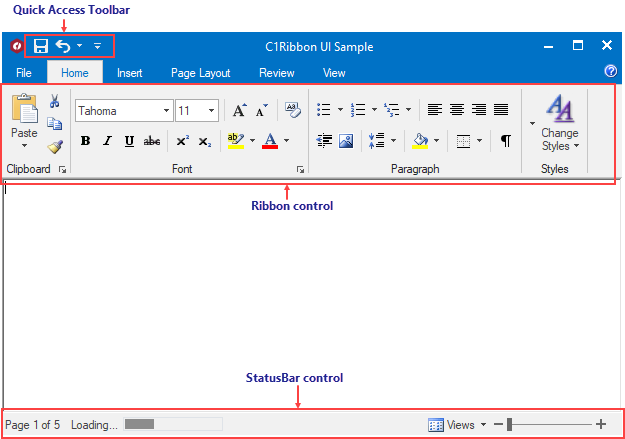Screen dimensions: 625x439
Task: Open the Borders dropdown arrow
Action: click(x=480, y=141)
